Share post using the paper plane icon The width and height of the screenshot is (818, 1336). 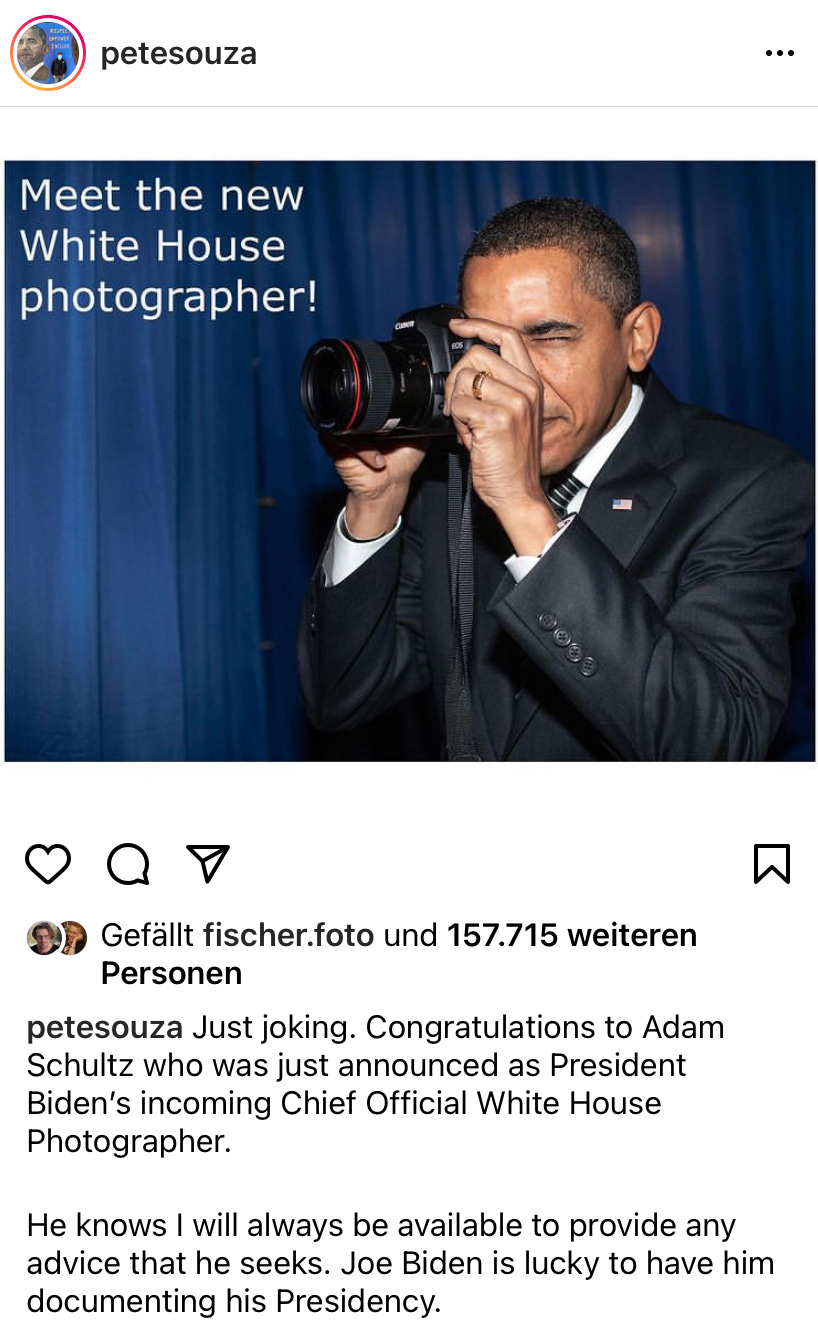tap(208, 863)
